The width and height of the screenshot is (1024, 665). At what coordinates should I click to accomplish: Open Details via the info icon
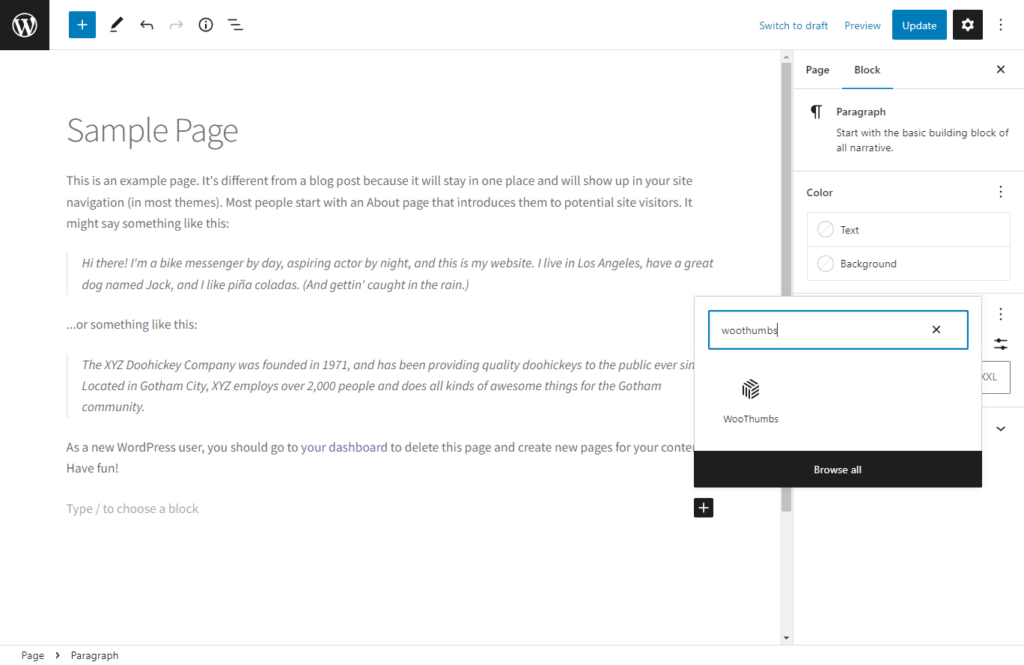click(x=205, y=24)
